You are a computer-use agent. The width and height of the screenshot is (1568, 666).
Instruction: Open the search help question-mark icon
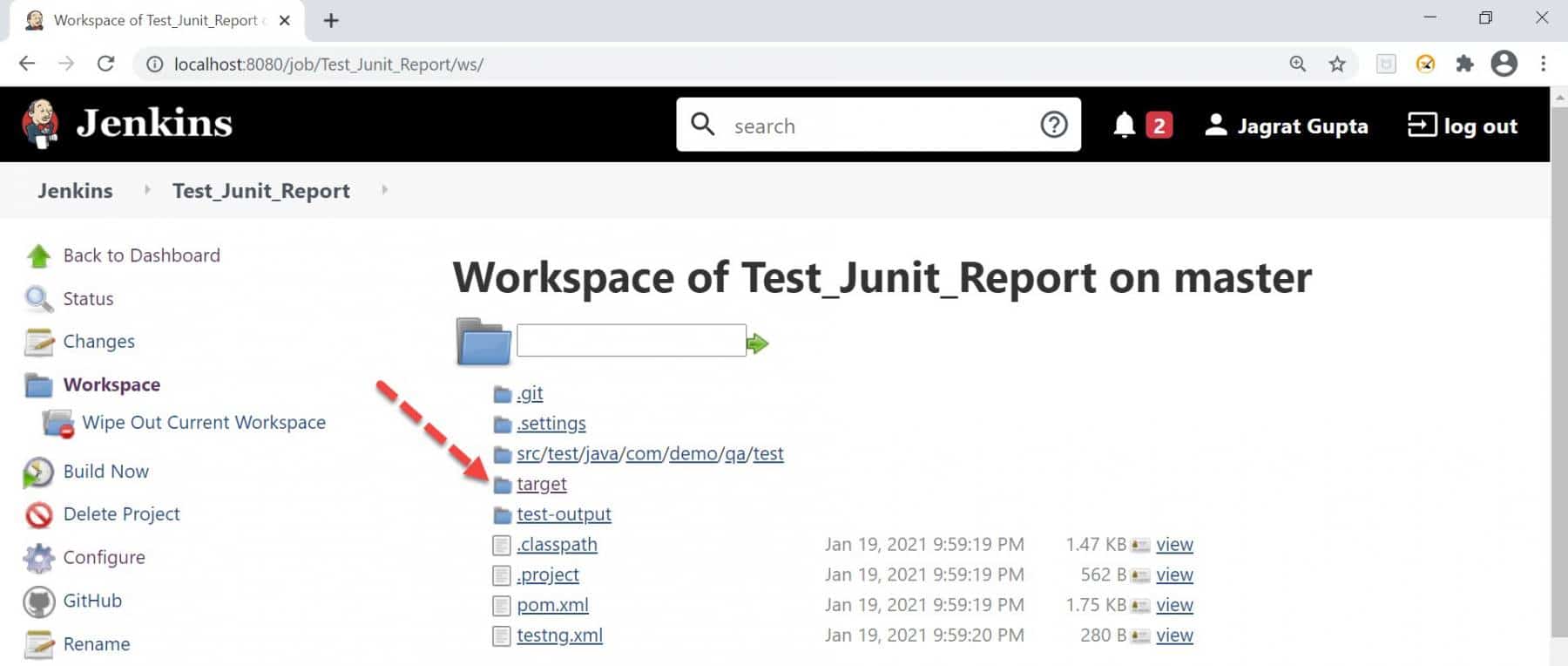pos(1053,126)
